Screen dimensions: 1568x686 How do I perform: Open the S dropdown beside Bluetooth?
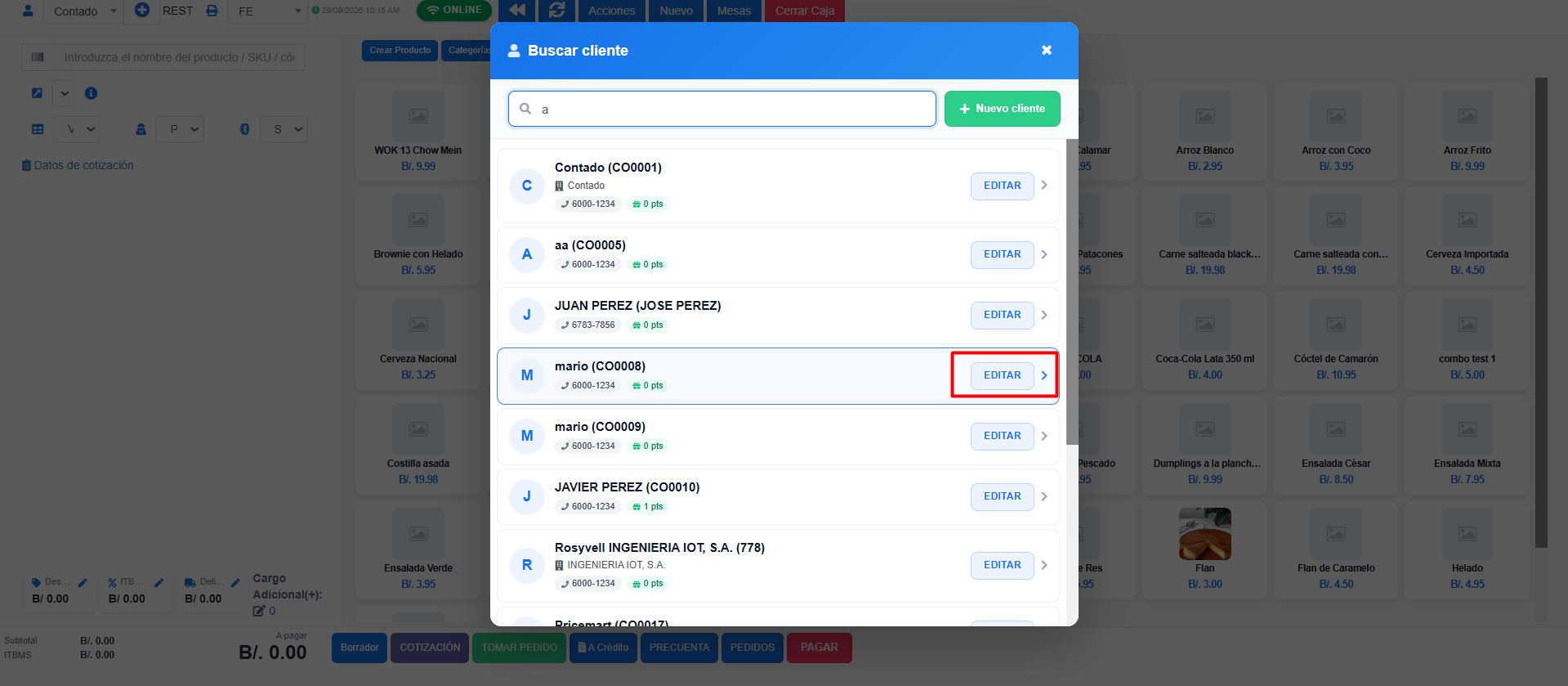tap(284, 129)
